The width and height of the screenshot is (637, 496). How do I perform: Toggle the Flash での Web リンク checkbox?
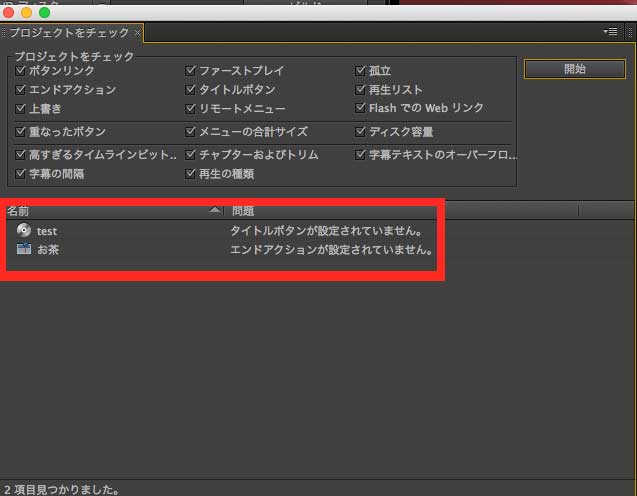[361, 109]
